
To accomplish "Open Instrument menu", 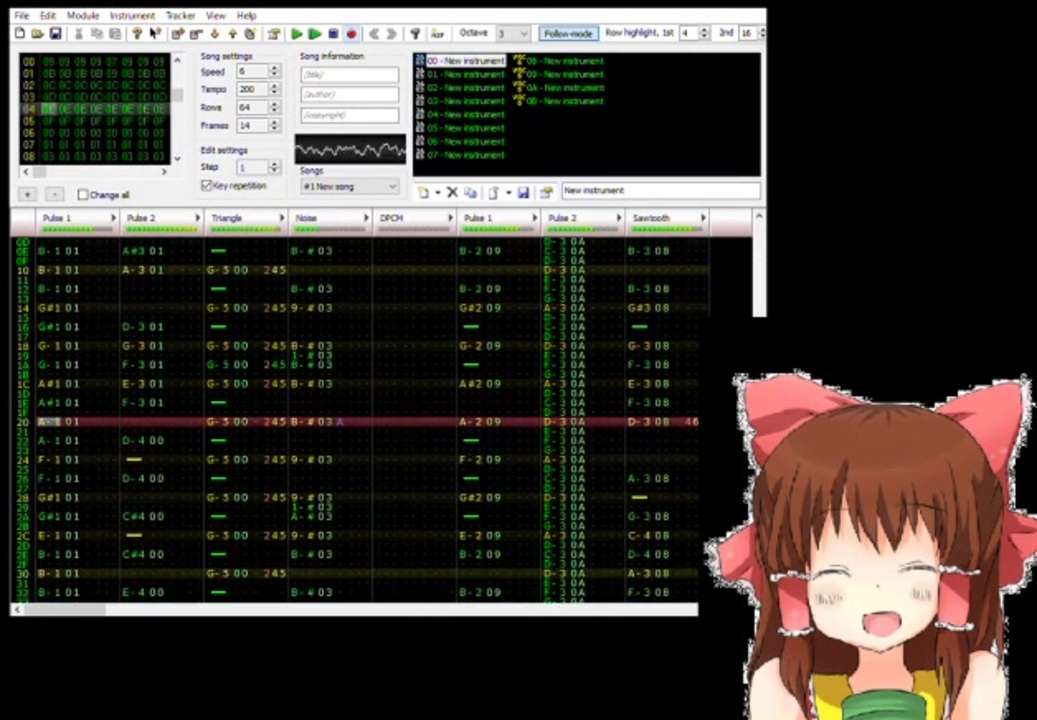I will (132, 15).
